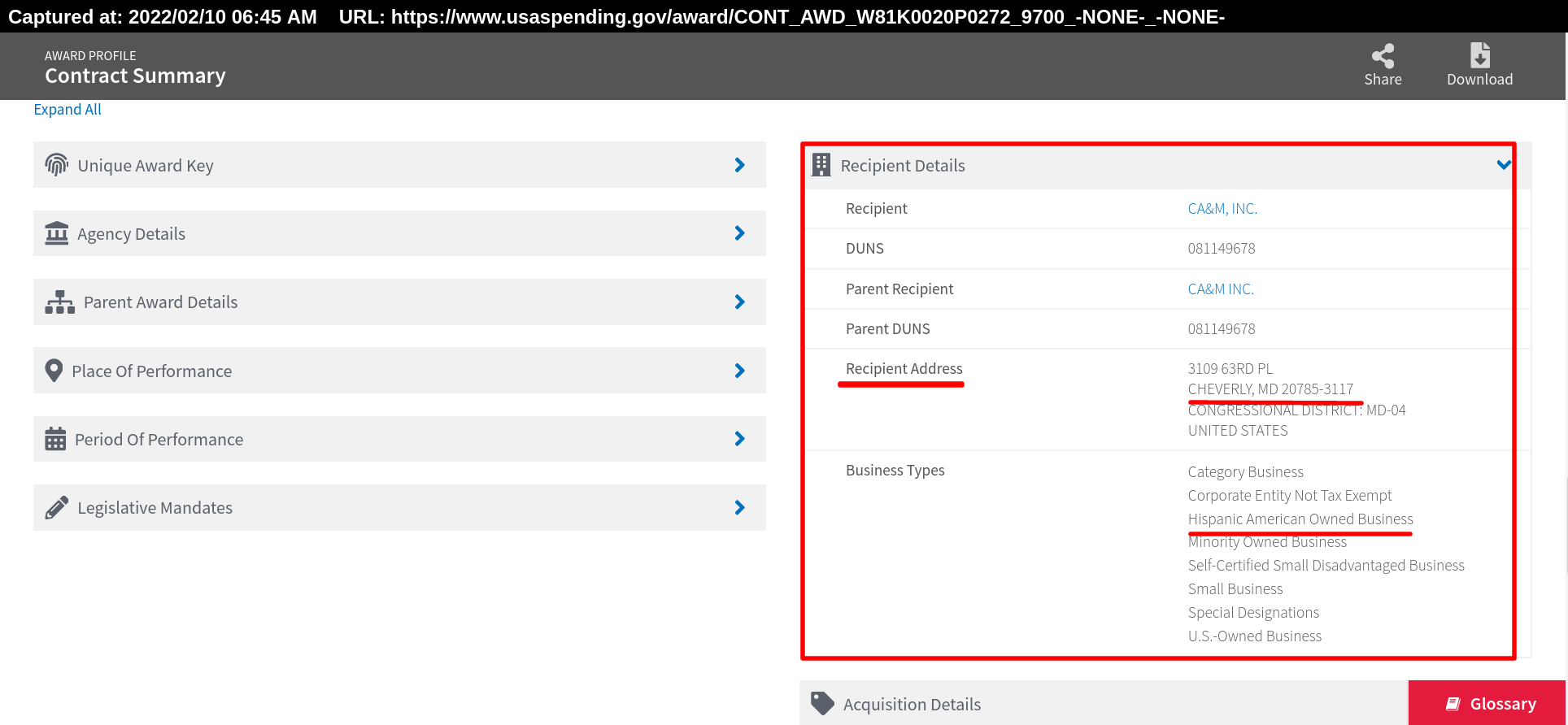1568x725 pixels.
Task: Click U.S.-Owned Business text
Action: (1255, 636)
